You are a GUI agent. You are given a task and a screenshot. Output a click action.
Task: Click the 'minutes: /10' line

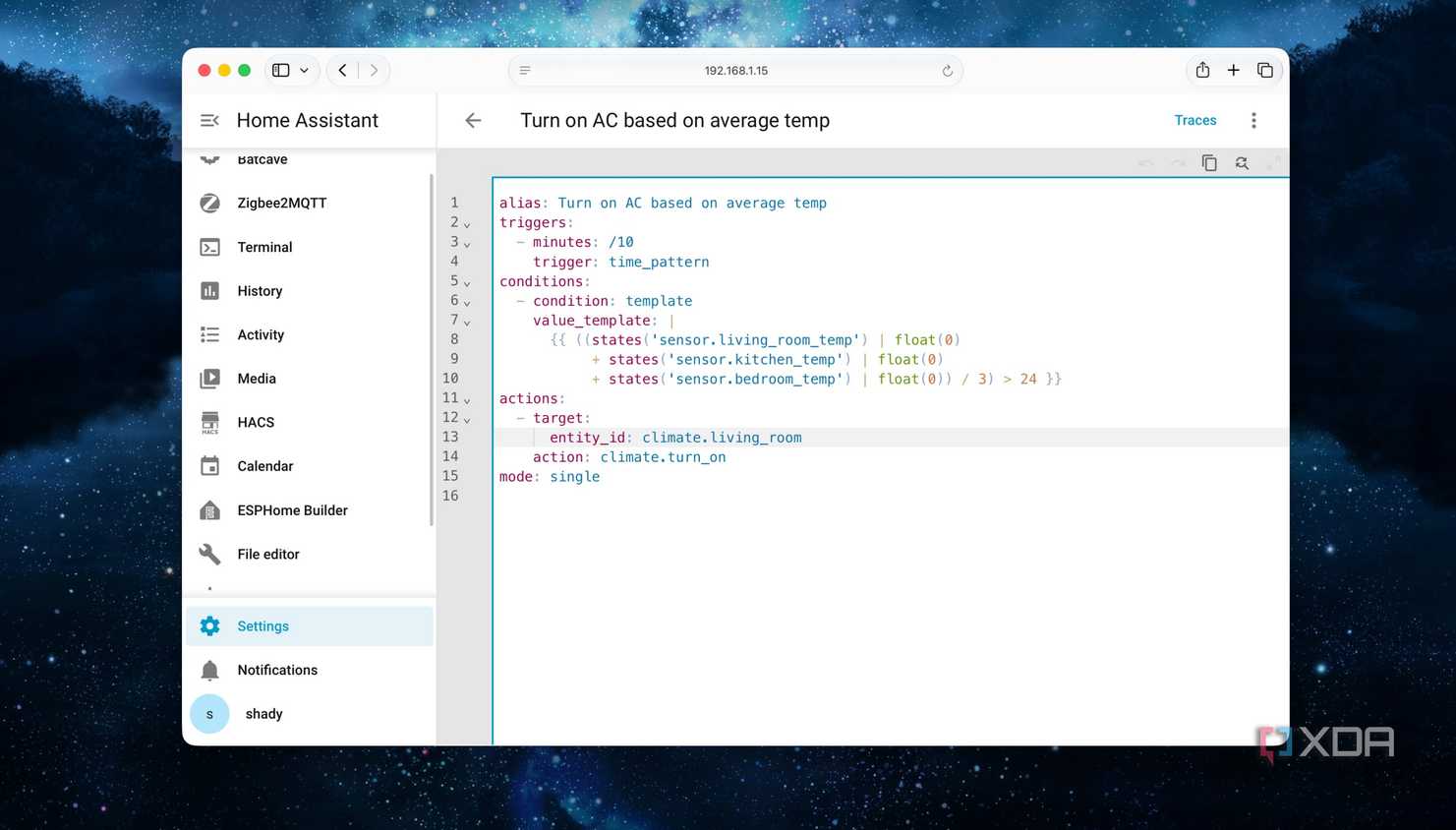point(575,242)
